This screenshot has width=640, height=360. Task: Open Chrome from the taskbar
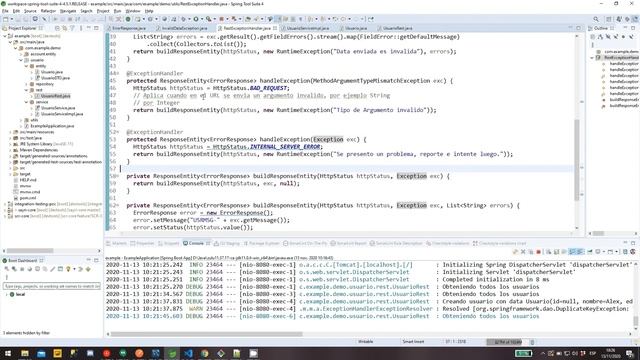[x=204, y=353]
